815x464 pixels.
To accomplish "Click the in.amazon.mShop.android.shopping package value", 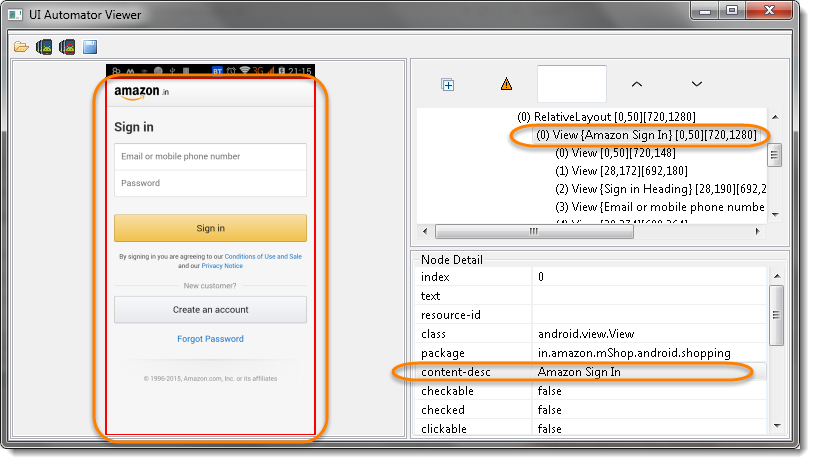I will click(634, 353).
